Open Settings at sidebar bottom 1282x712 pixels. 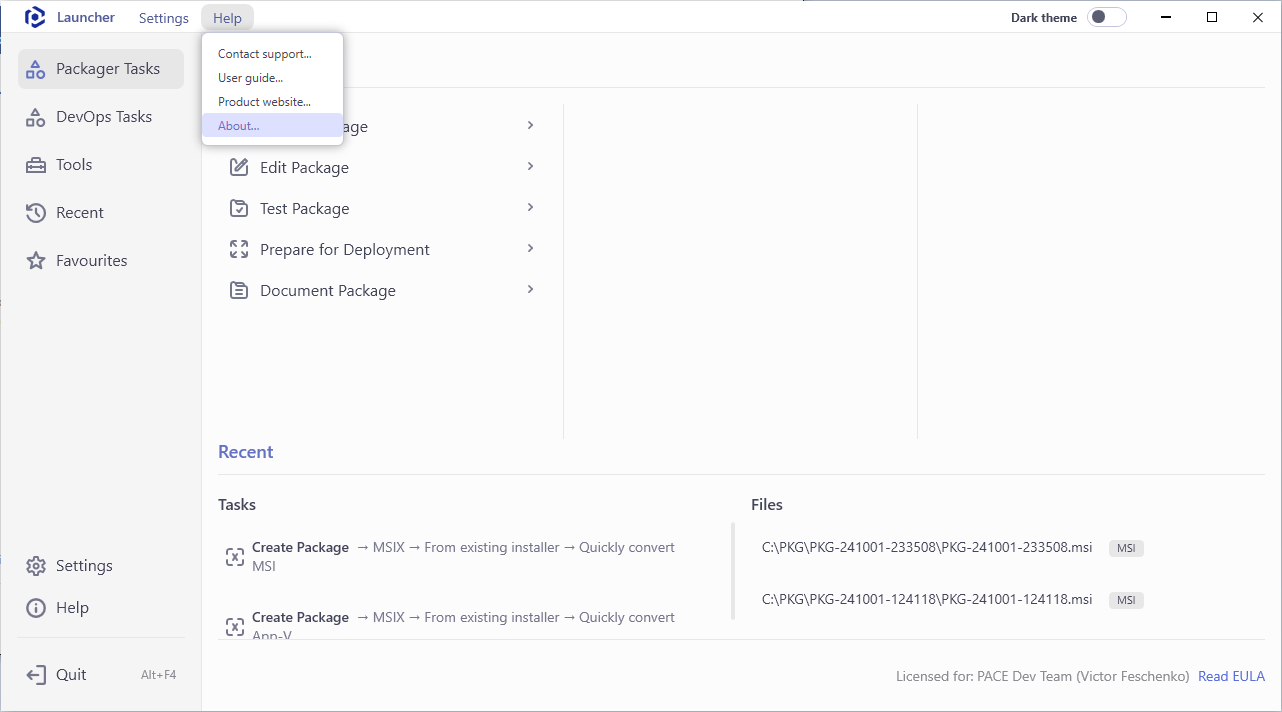[101, 566]
